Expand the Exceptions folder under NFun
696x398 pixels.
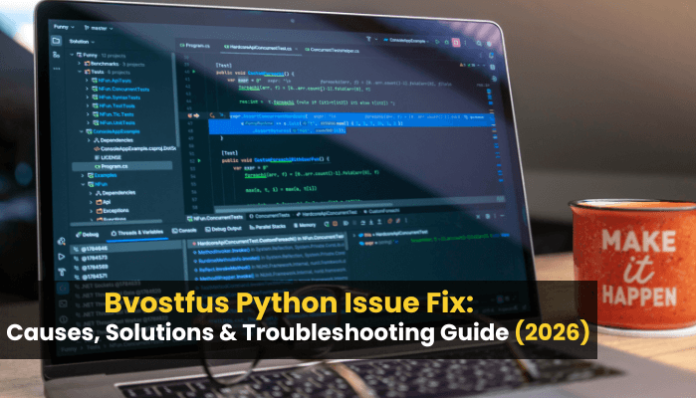tap(91, 211)
